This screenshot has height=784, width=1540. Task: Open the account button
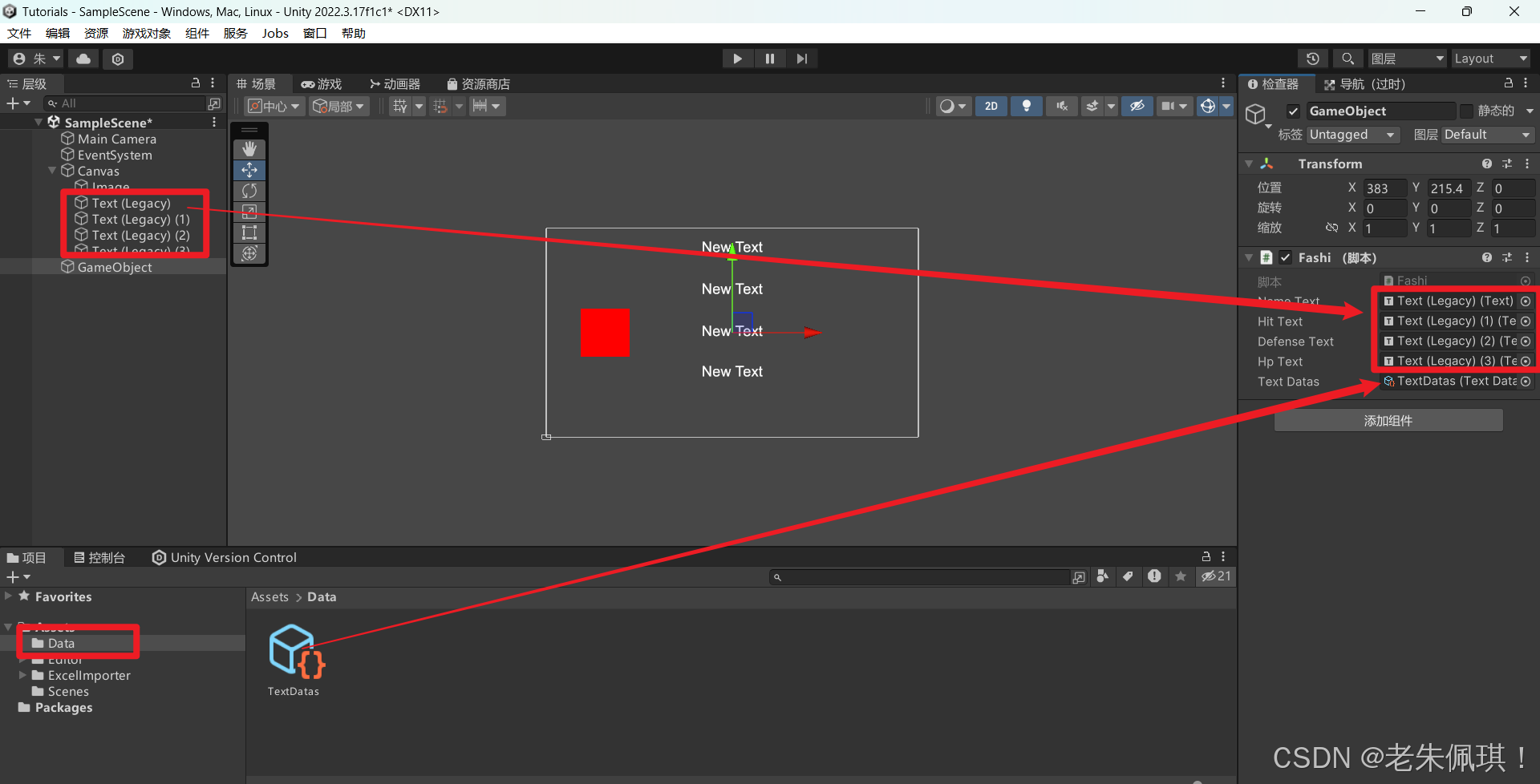click(x=35, y=59)
